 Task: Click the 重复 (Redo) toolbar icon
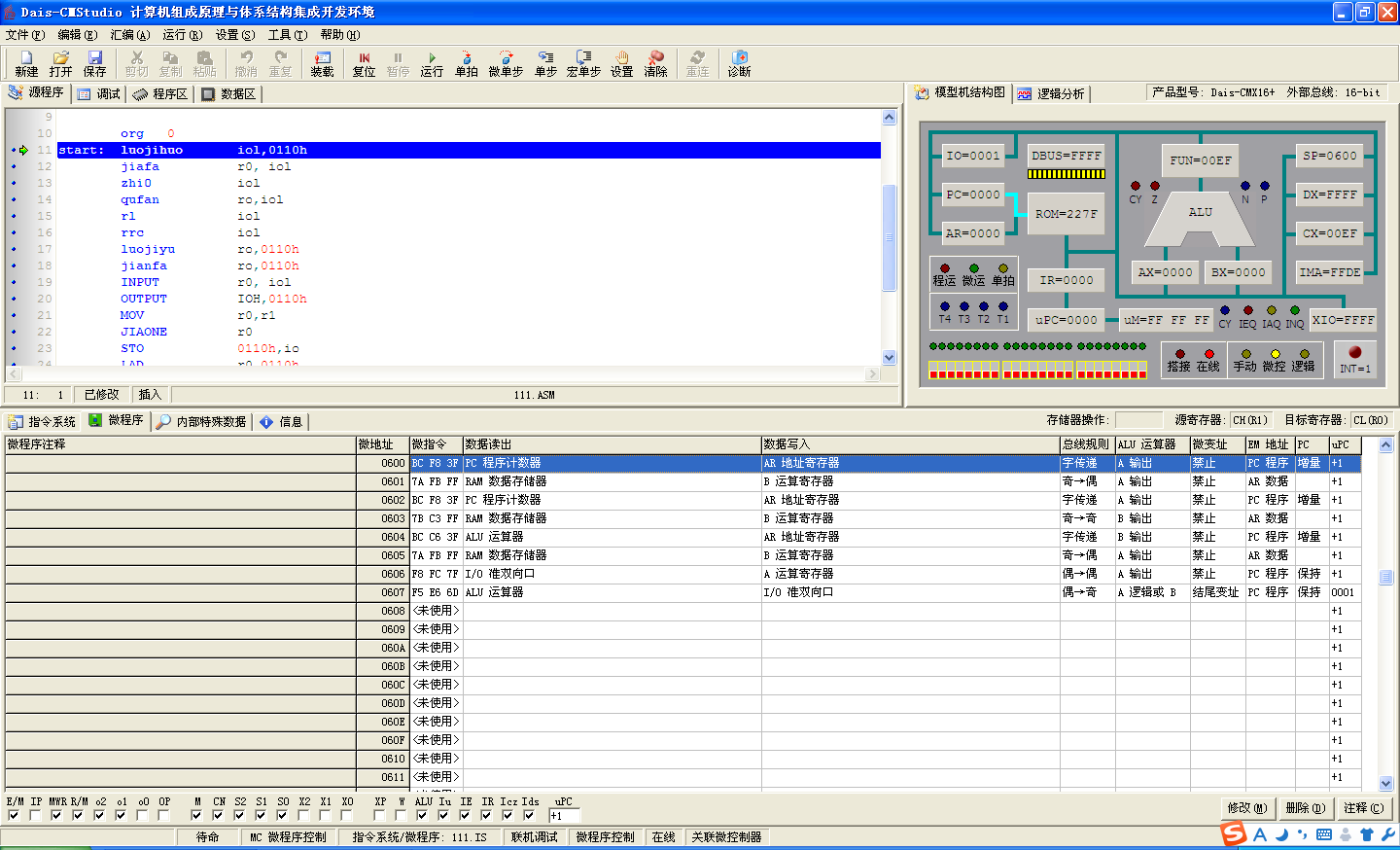280,64
